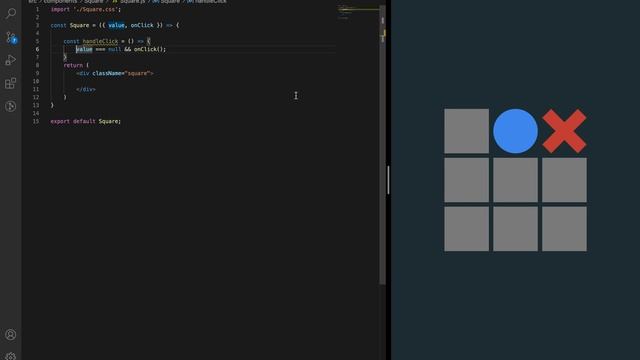This screenshot has width=640, height=360.
Task: Open the Run and Debug view
Action: [x=11, y=60]
